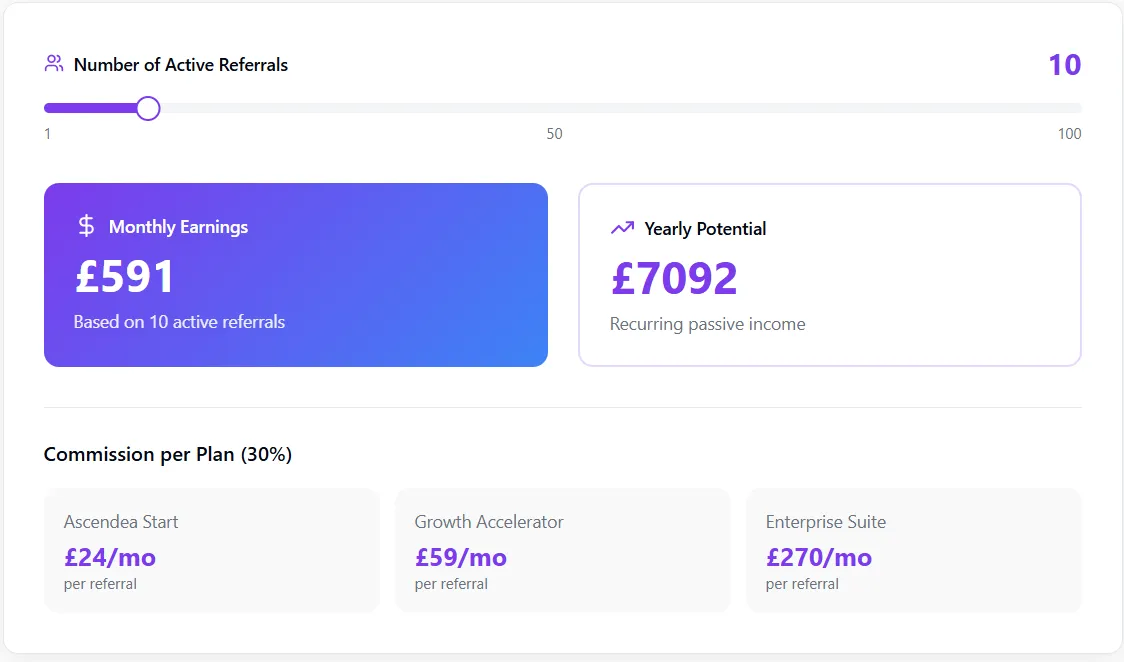Viewport: 1124px width, 662px height.
Task: Click the £270/mo commission value
Action: (x=819, y=557)
